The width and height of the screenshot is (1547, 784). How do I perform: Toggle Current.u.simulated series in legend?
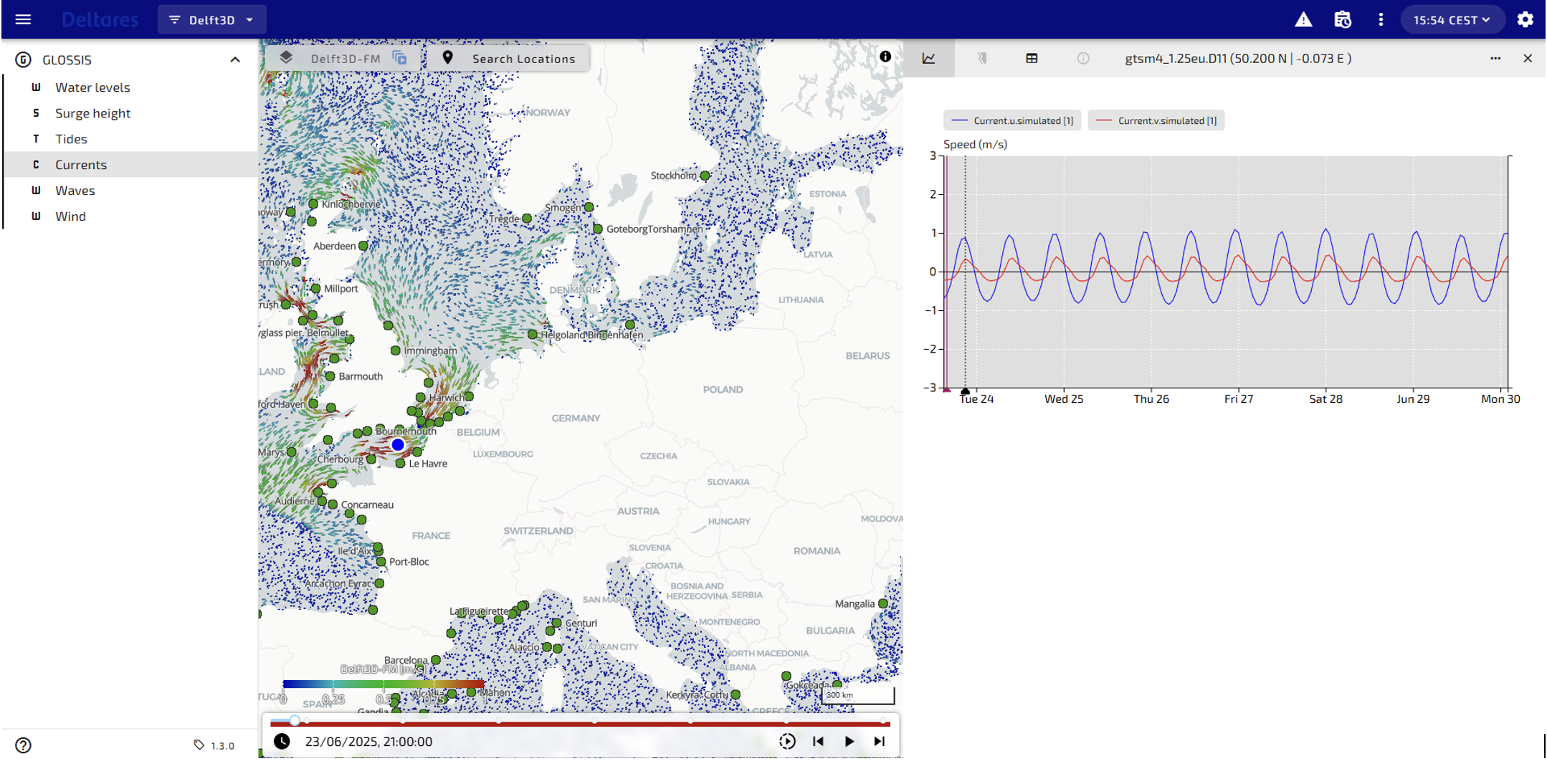pyautogui.click(x=1011, y=120)
